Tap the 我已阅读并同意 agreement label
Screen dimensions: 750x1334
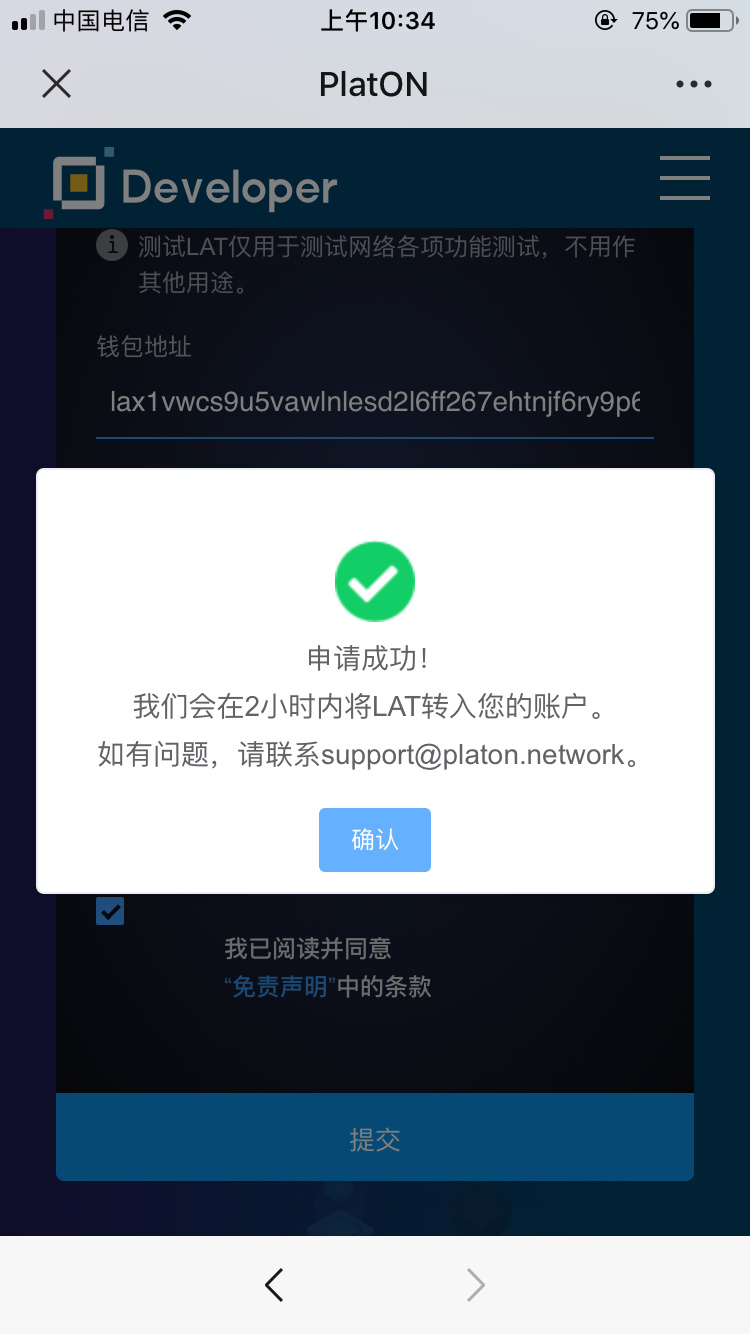(308, 948)
